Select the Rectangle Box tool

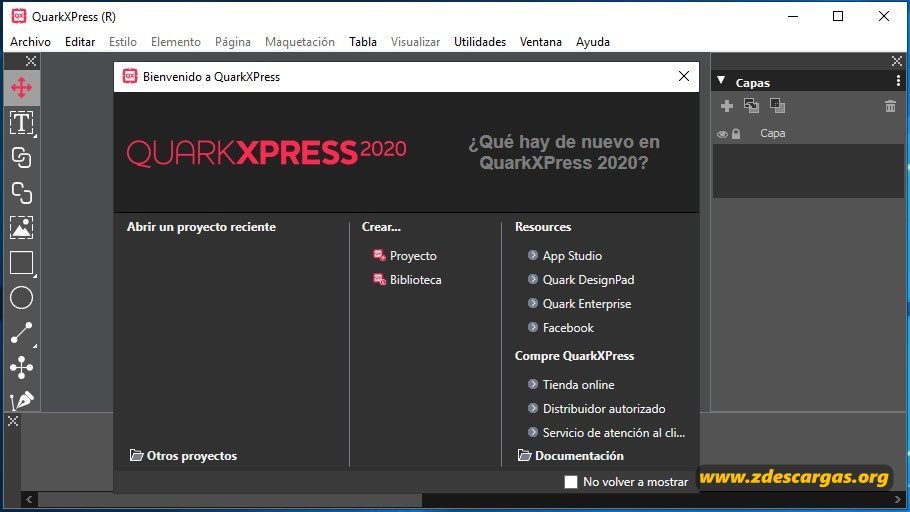[x=21, y=263]
